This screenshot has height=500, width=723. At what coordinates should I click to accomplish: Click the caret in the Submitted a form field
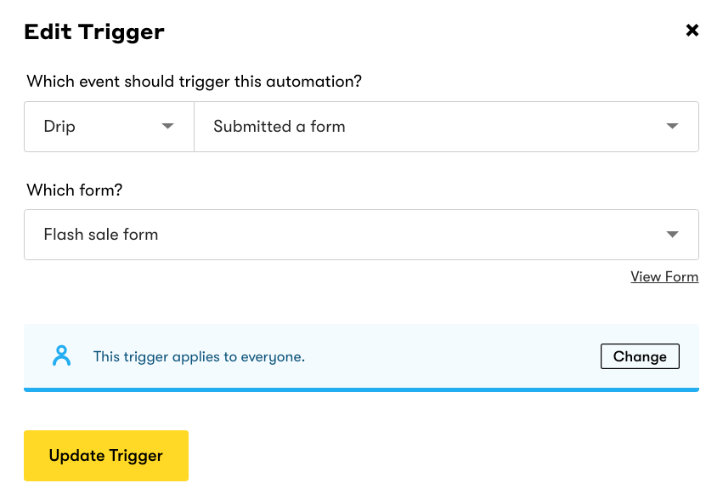click(672, 126)
